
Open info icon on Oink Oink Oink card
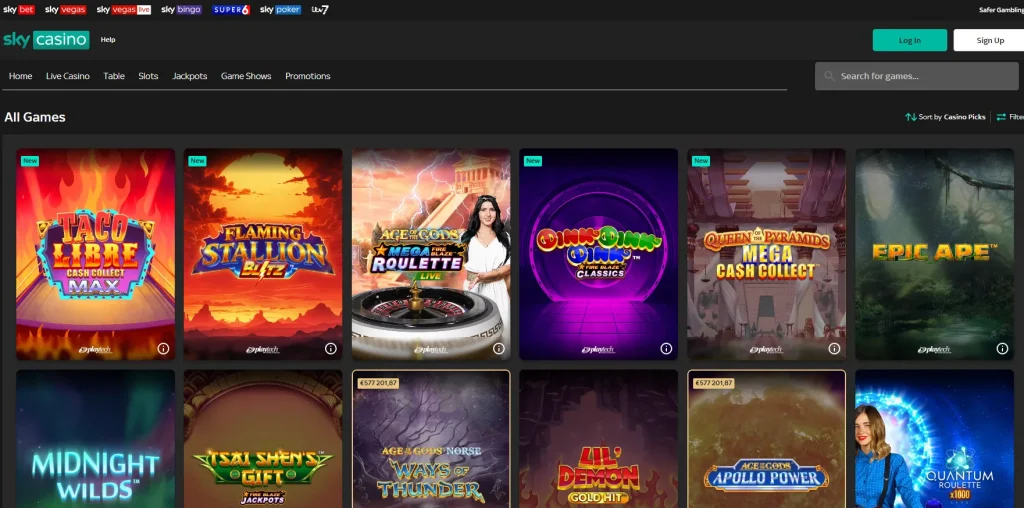[666, 349]
